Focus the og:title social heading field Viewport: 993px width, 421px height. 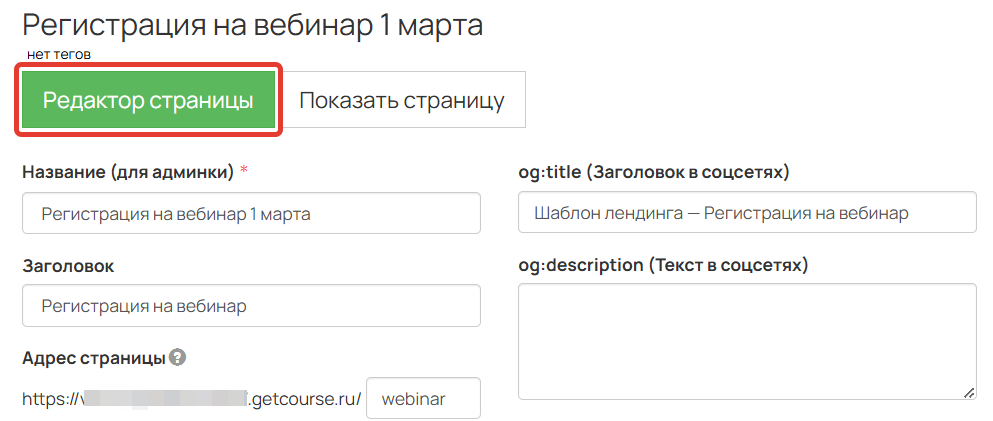747,213
